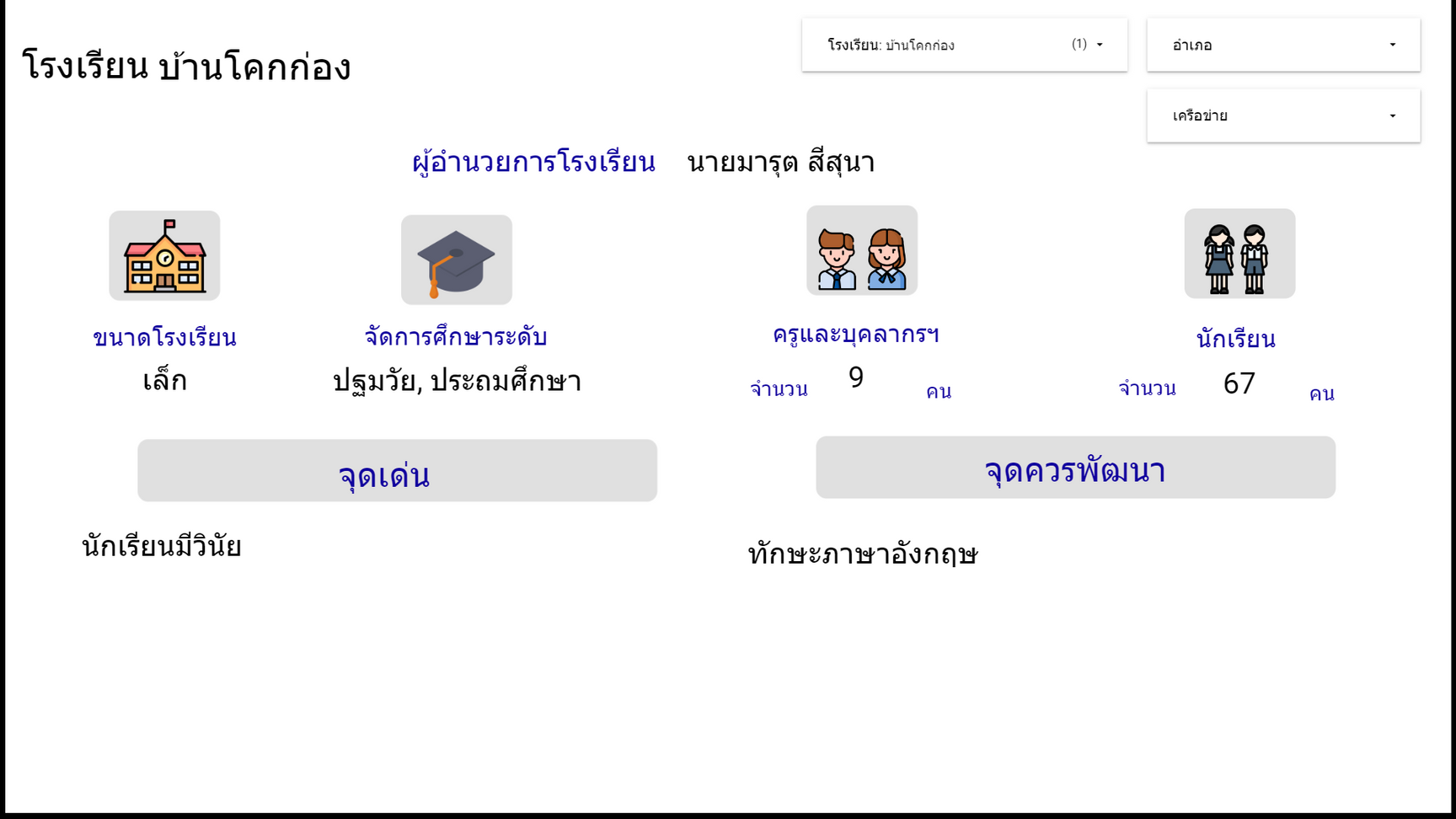Click the graduation cap icon
Image resolution: width=1456 pixels, height=819 pixels.
(x=456, y=260)
